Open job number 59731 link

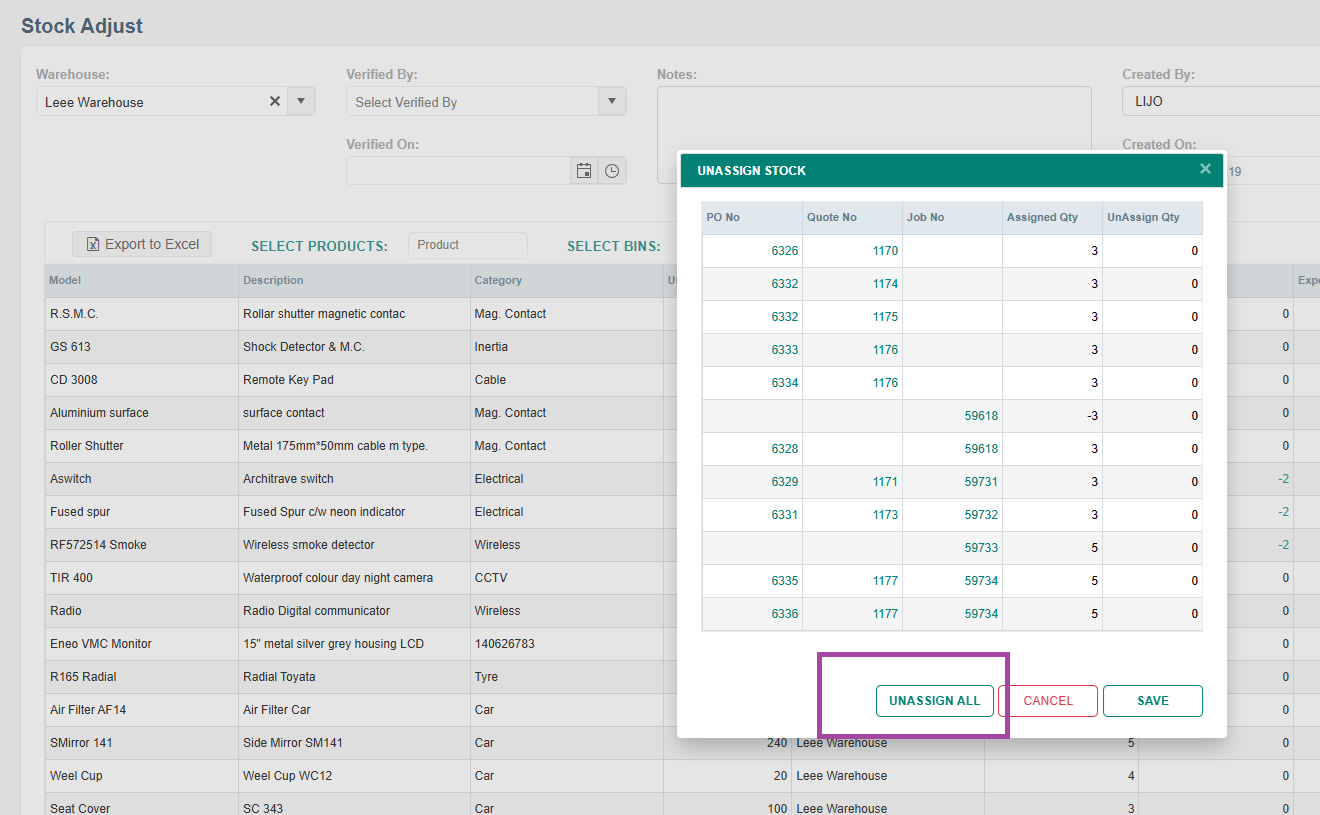[981, 482]
